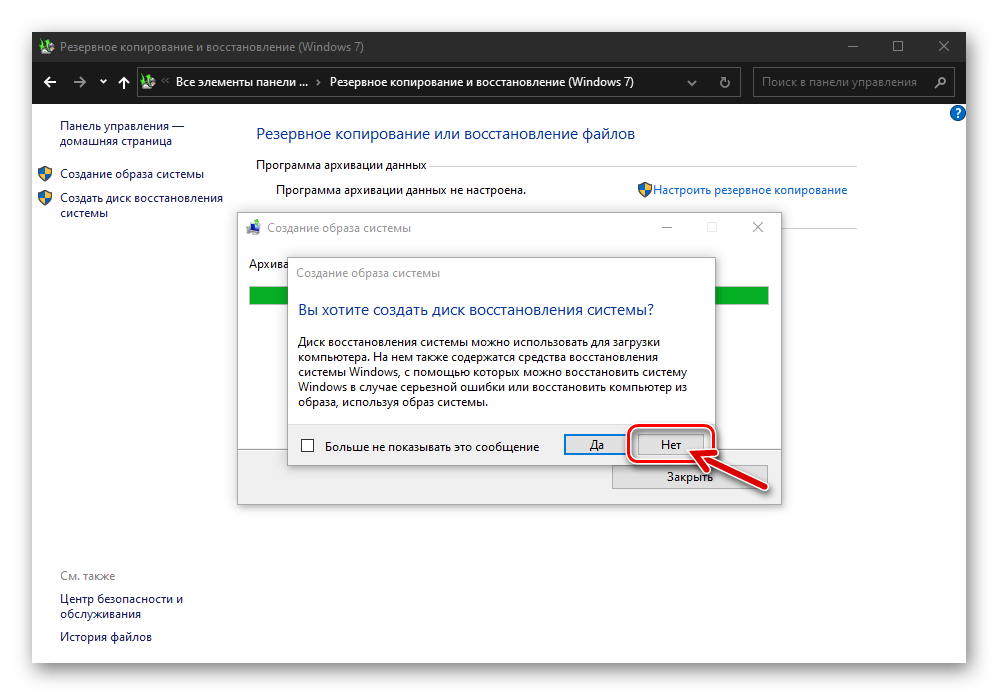The height and width of the screenshot is (695, 998).
Task: Click the forward arrow in navigation bar
Action: [x=79, y=82]
